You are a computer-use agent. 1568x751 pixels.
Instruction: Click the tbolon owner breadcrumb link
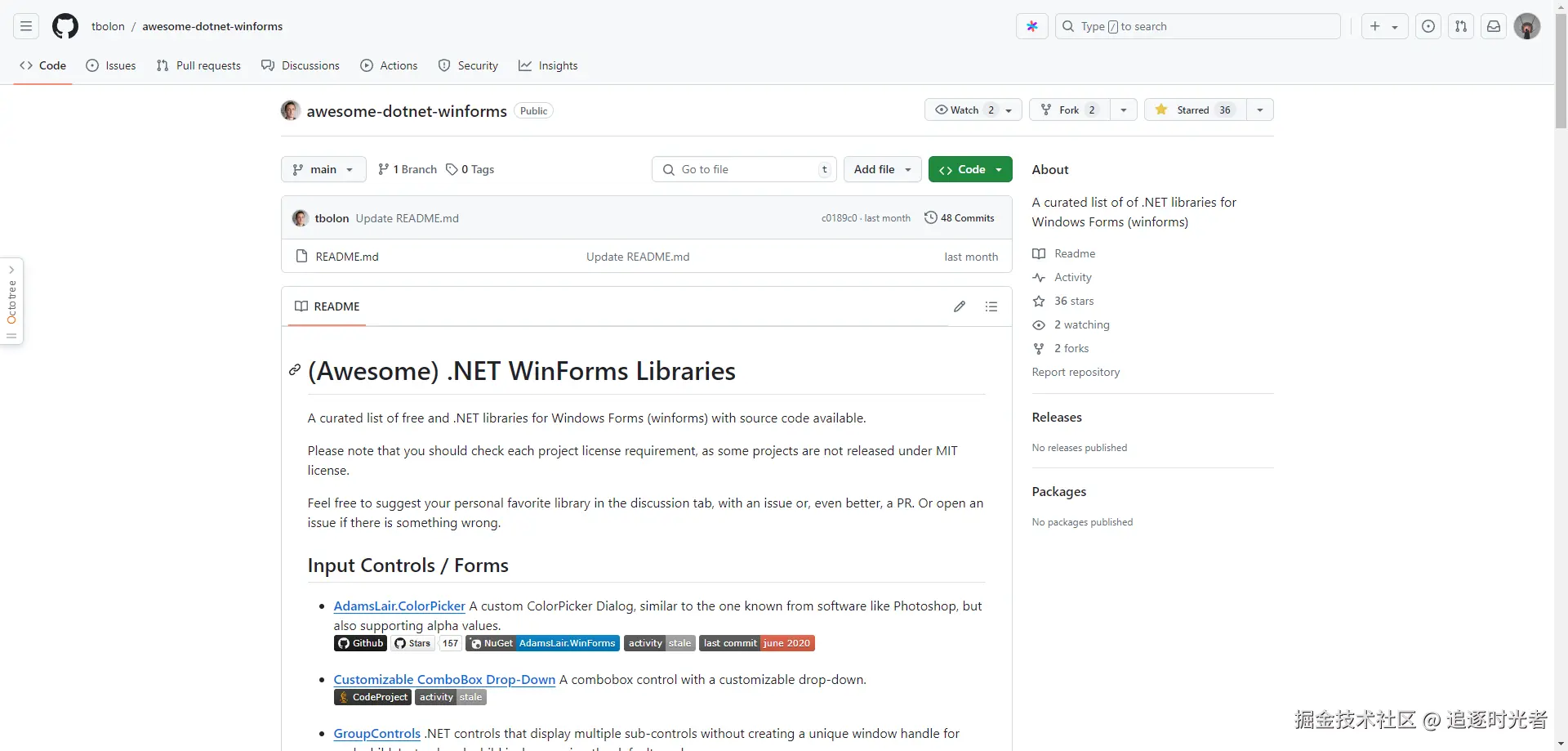pos(108,26)
